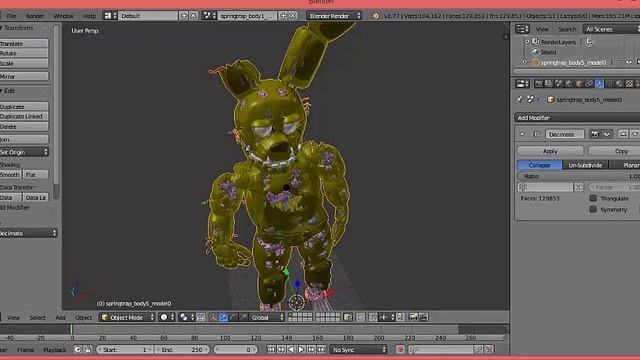Image resolution: width=640 pixels, height=360 pixels.
Task: Open the Scene properties tab icon
Action: [559, 84]
